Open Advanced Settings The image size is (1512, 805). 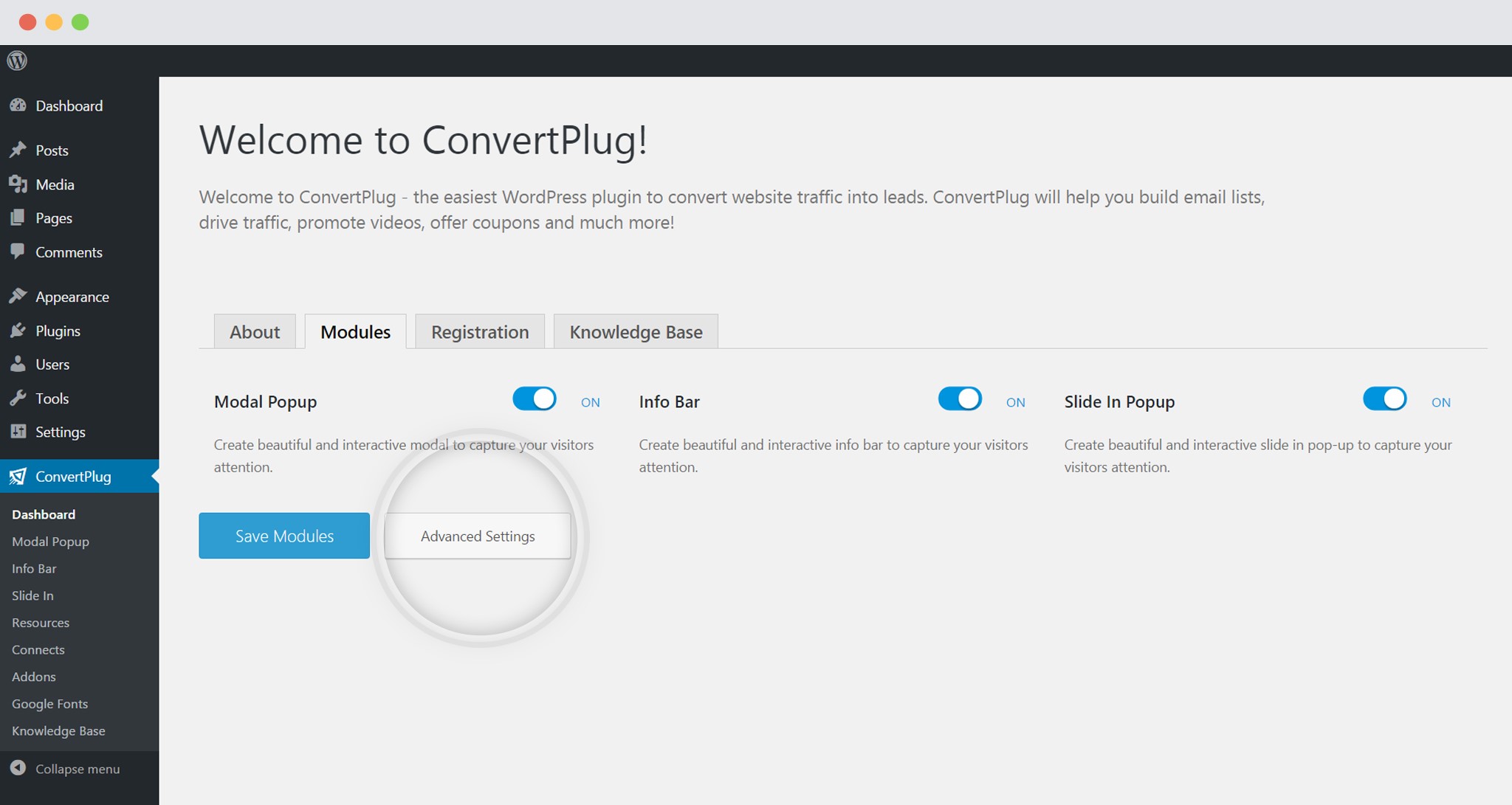click(478, 536)
